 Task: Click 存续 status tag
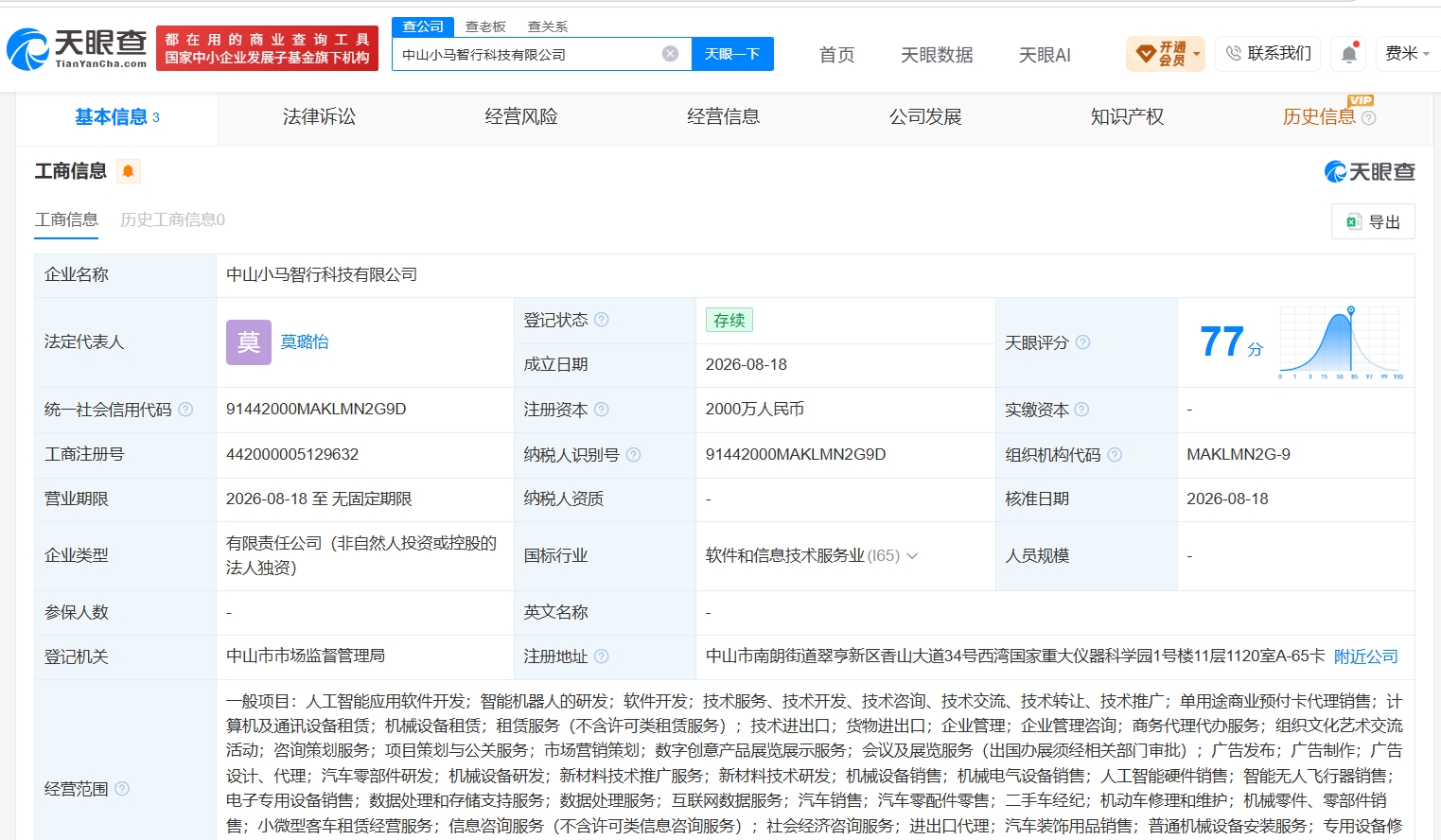[x=729, y=321]
